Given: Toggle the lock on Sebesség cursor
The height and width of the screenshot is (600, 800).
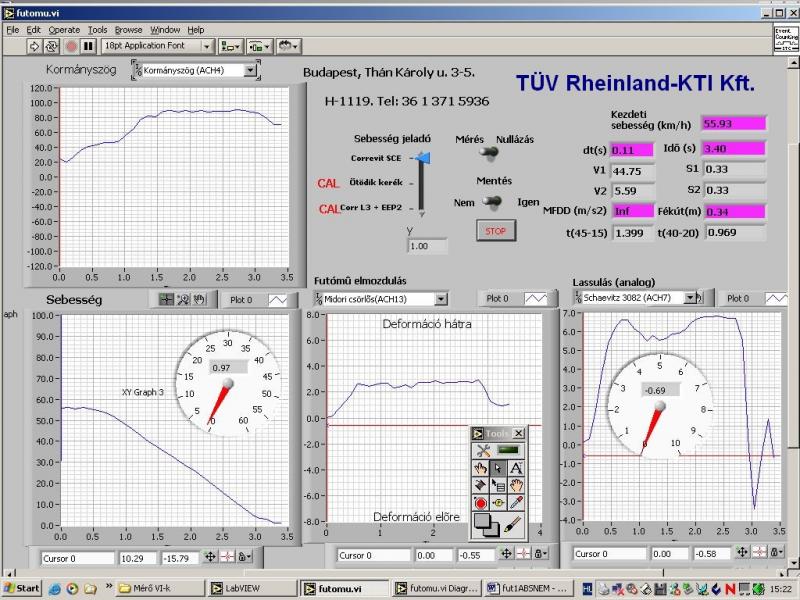Looking at the screenshot, I should coord(245,557).
